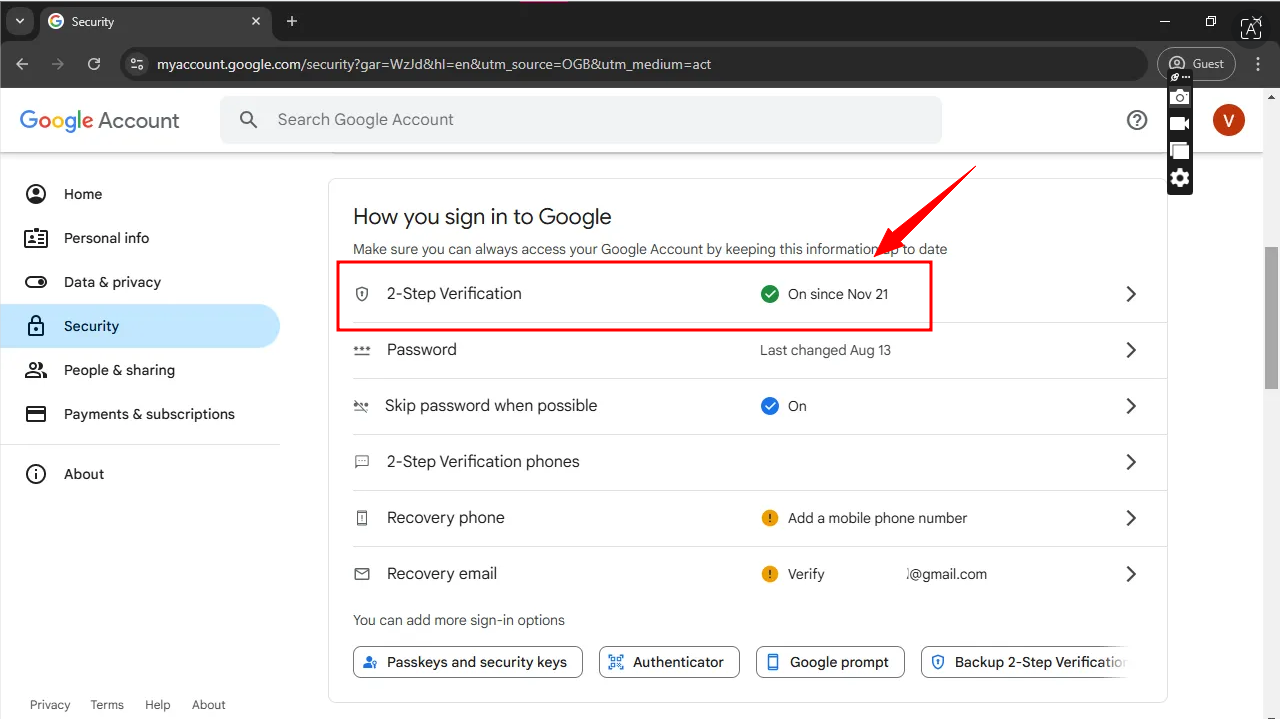Open the profile avatar with letter V
Viewport: 1280px width, 719px height.
tap(1229, 120)
